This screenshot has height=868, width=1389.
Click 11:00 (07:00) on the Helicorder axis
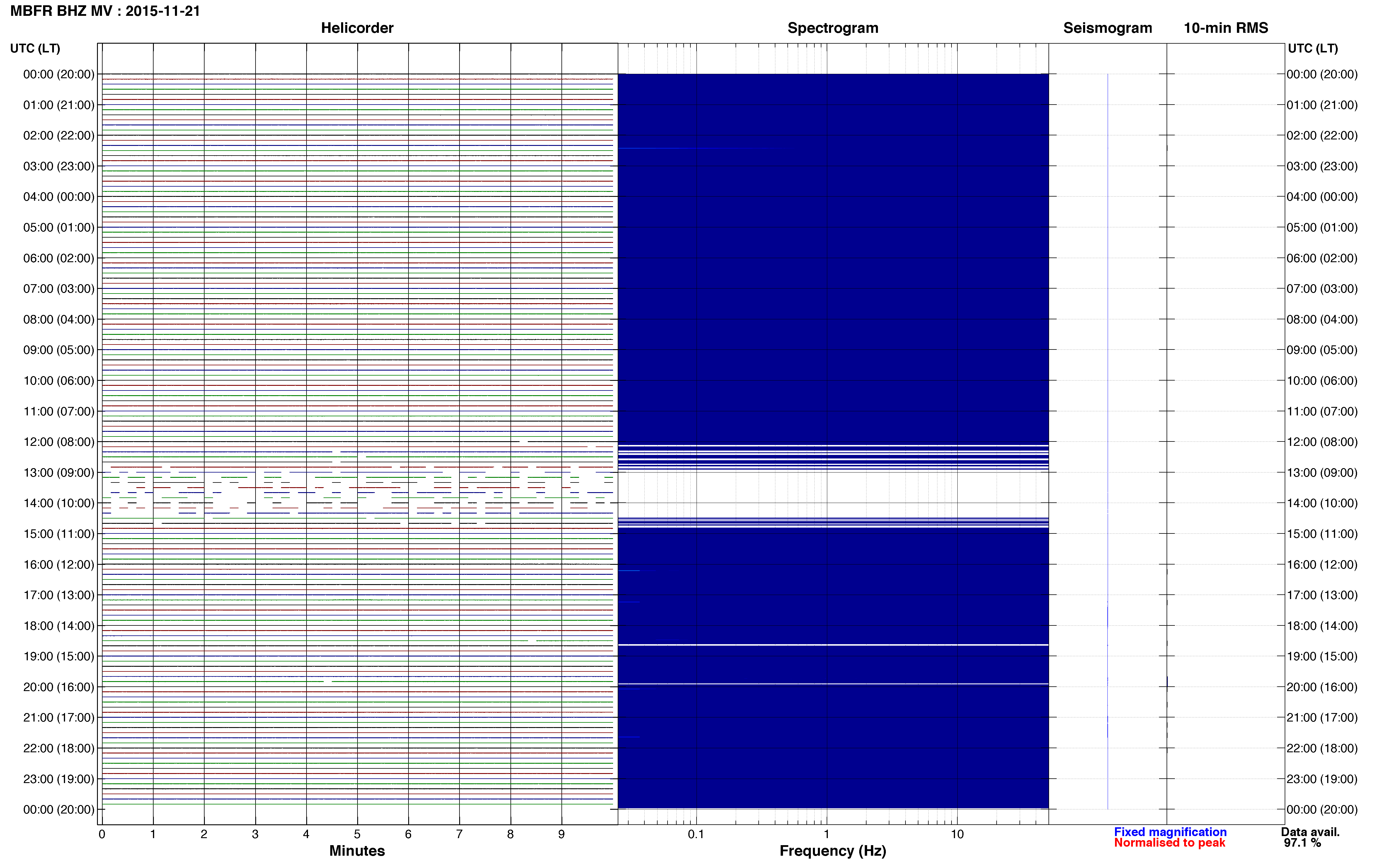click(x=59, y=412)
